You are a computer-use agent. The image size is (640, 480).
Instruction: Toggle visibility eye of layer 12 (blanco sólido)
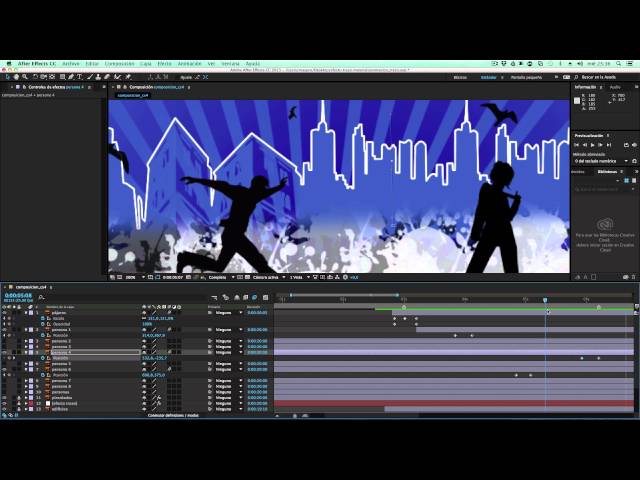click(x=4, y=403)
